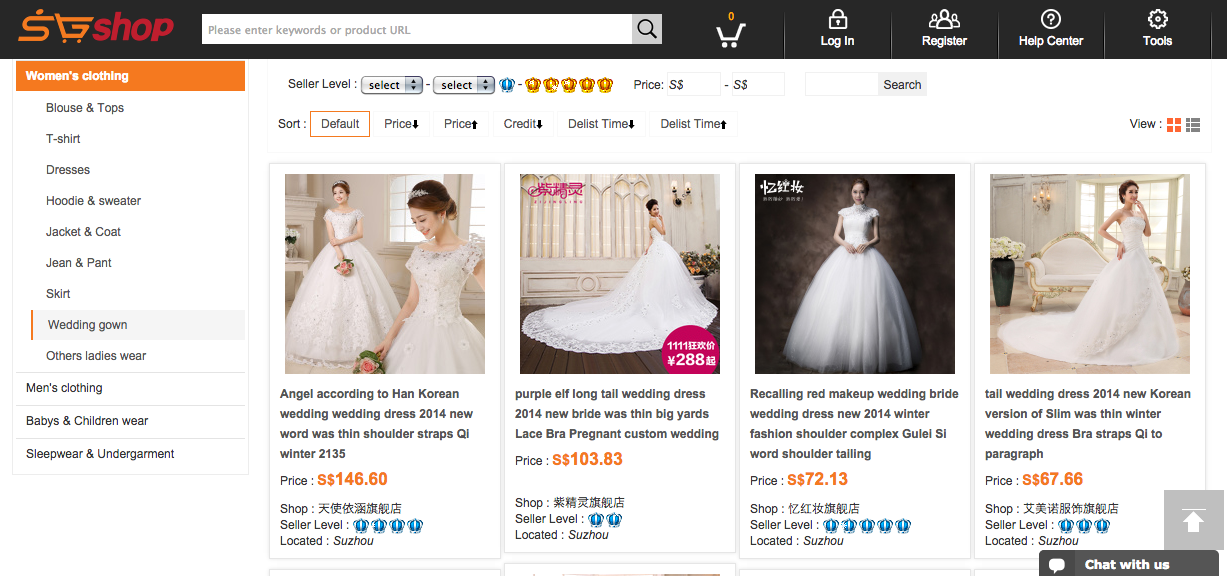Open the Help Center question icon
1227x576 pixels.
[x=1050, y=20]
